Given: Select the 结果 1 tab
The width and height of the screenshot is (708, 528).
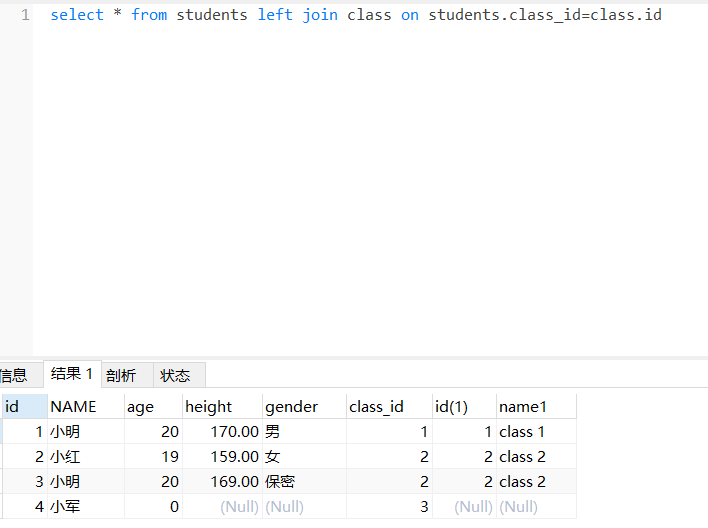Looking at the screenshot, I should [x=71, y=374].
